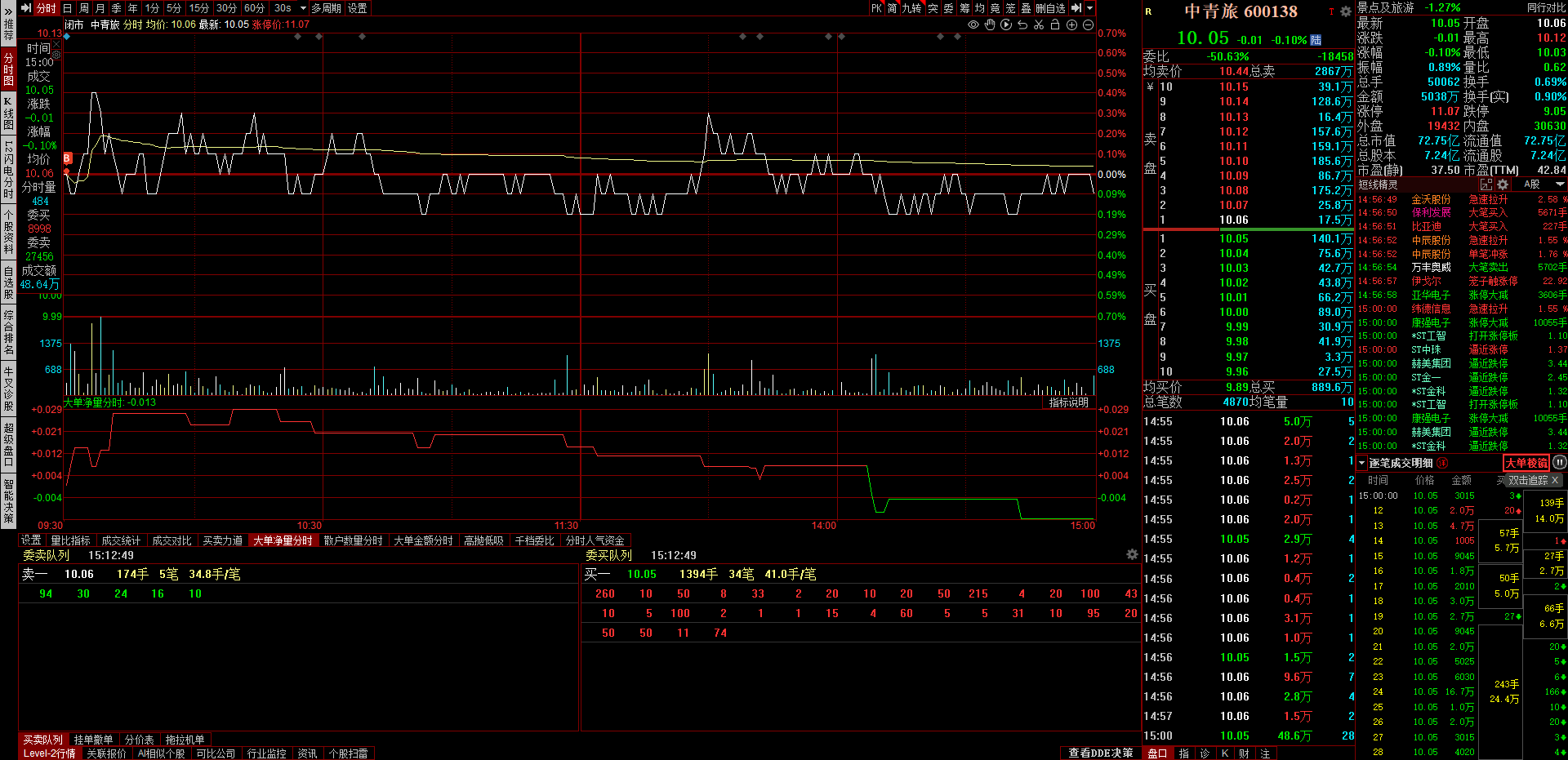Open the 综合排名 sidebar item
This screenshot has height=760, width=1568.
[x=8, y=332]
